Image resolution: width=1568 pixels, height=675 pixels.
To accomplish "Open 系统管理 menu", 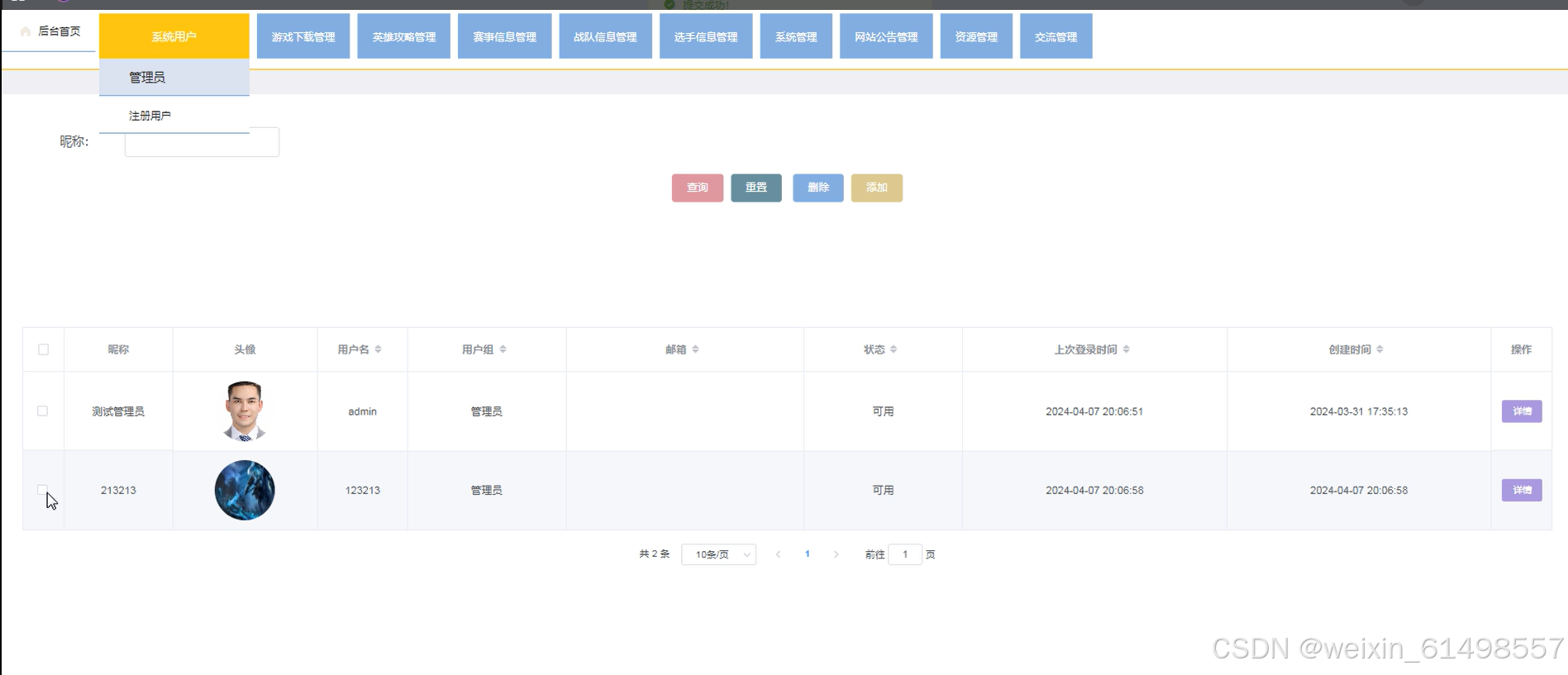I will click(796, 36).
